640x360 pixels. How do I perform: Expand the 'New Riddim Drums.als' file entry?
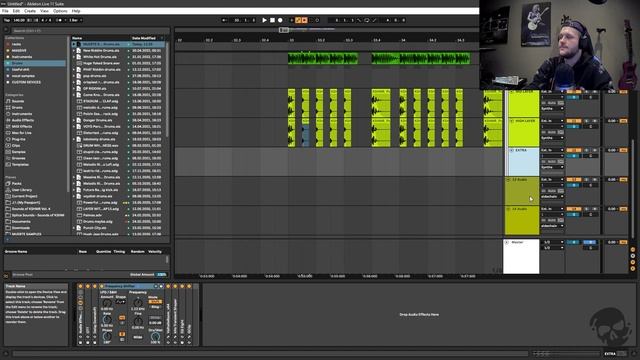point(74,51)
